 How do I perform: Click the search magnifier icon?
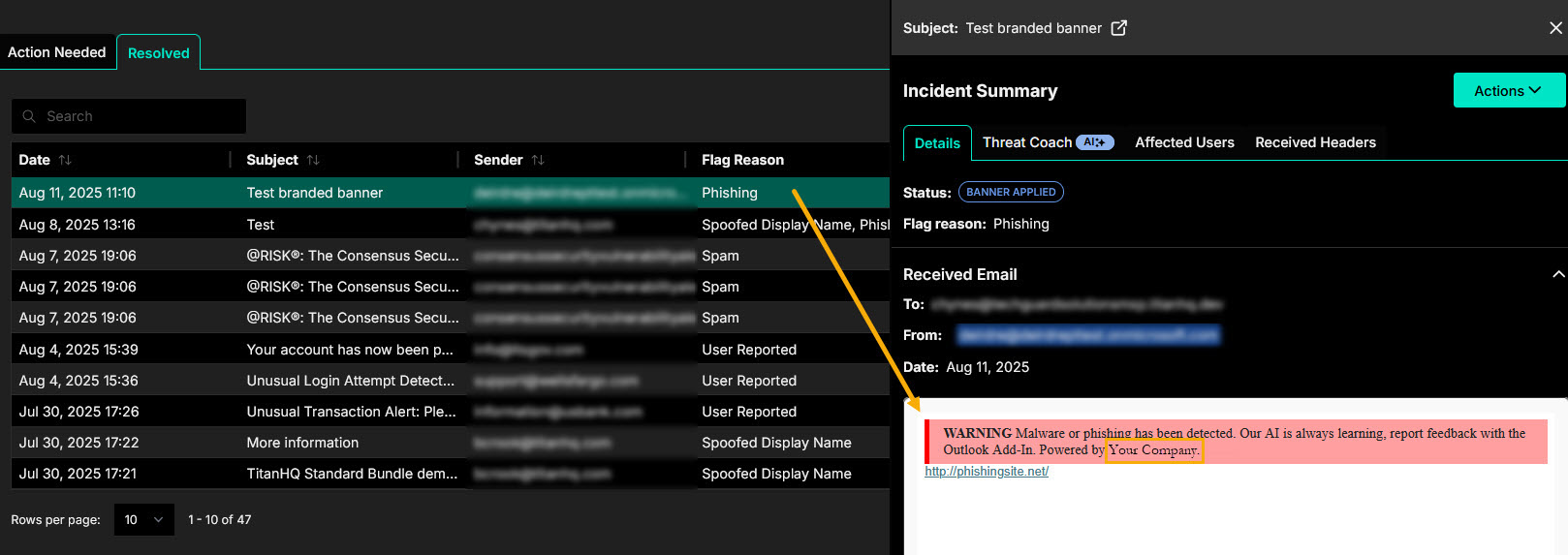tap(29, 116)
